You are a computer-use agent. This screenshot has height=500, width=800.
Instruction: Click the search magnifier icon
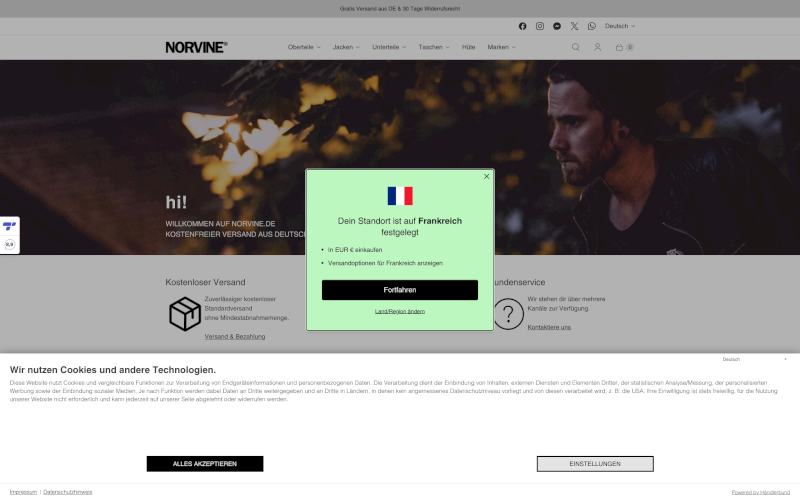tap(576, 47)
